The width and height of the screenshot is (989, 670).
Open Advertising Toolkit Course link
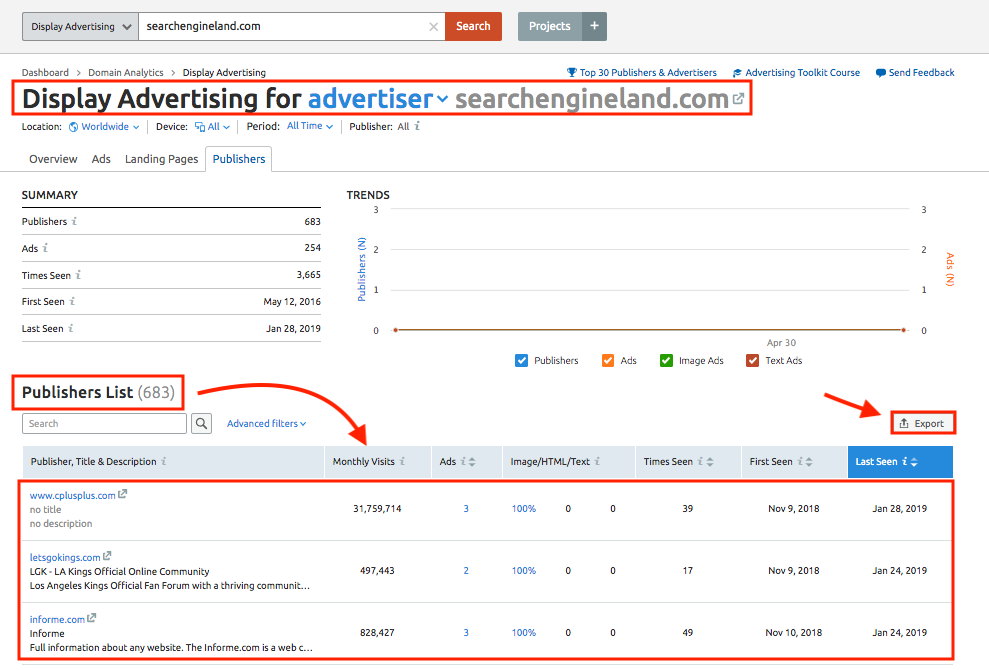tap(802, 73)
